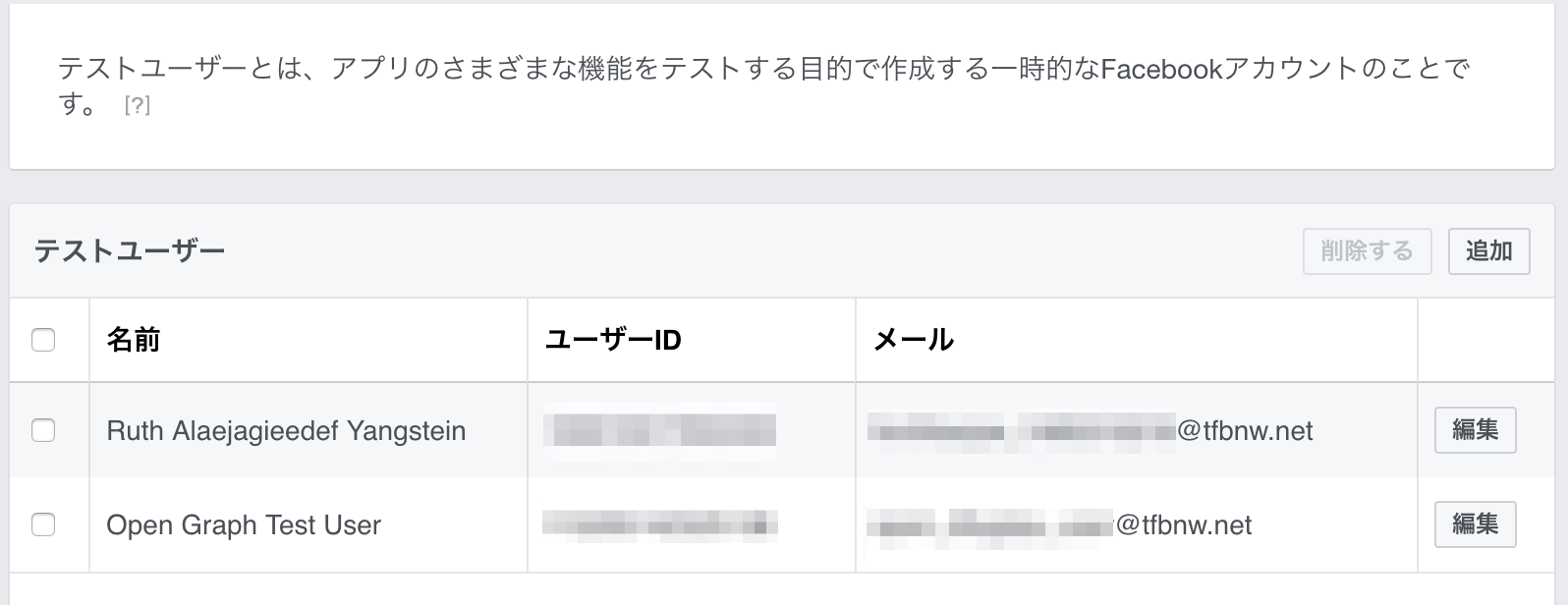Click the 名前 column header
The image size is (1568, 605).
tap(134, 340)
